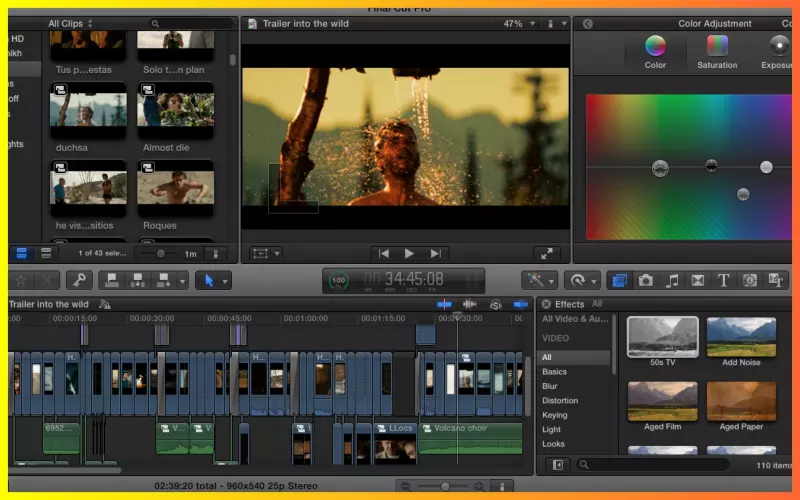Show the Music and Sound browser

[672, 280]
